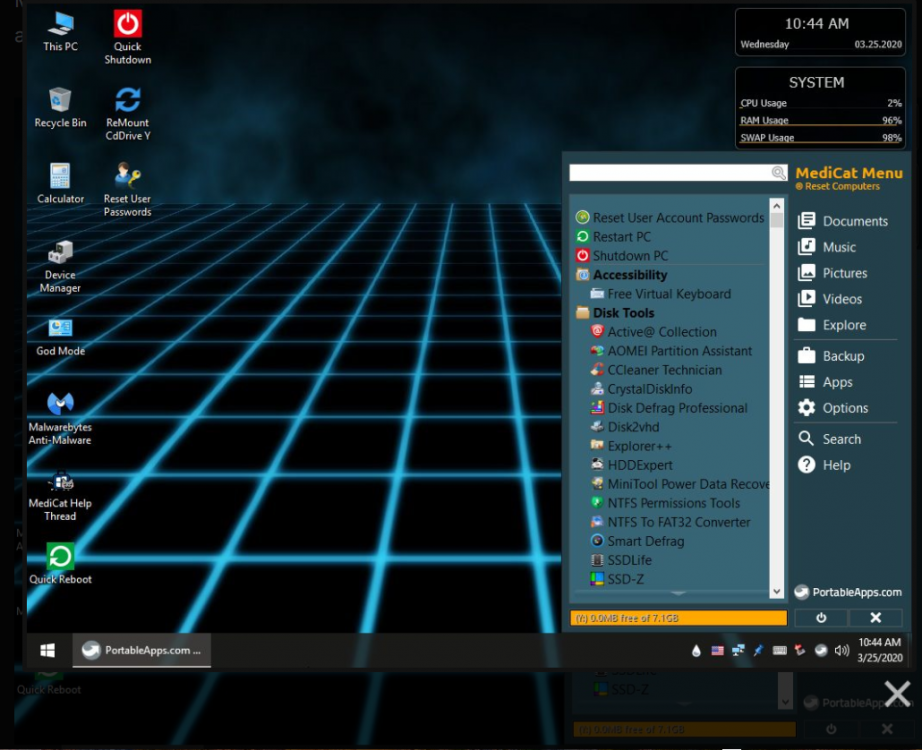Select CrystalDiskInfo from app list
Screen dimensions: 922x750
click(649, 389)
